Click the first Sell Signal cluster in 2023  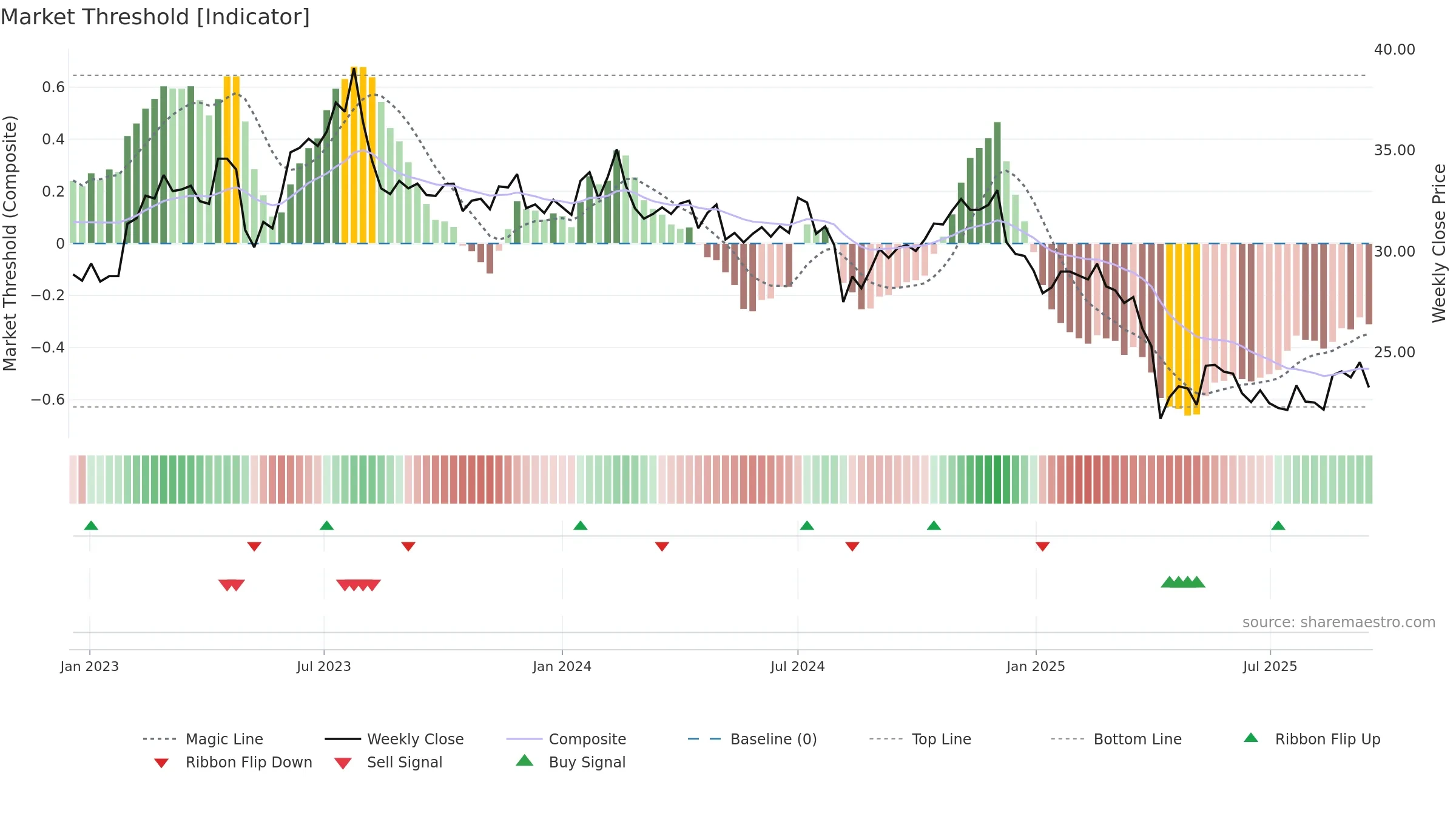coord(232,585)
